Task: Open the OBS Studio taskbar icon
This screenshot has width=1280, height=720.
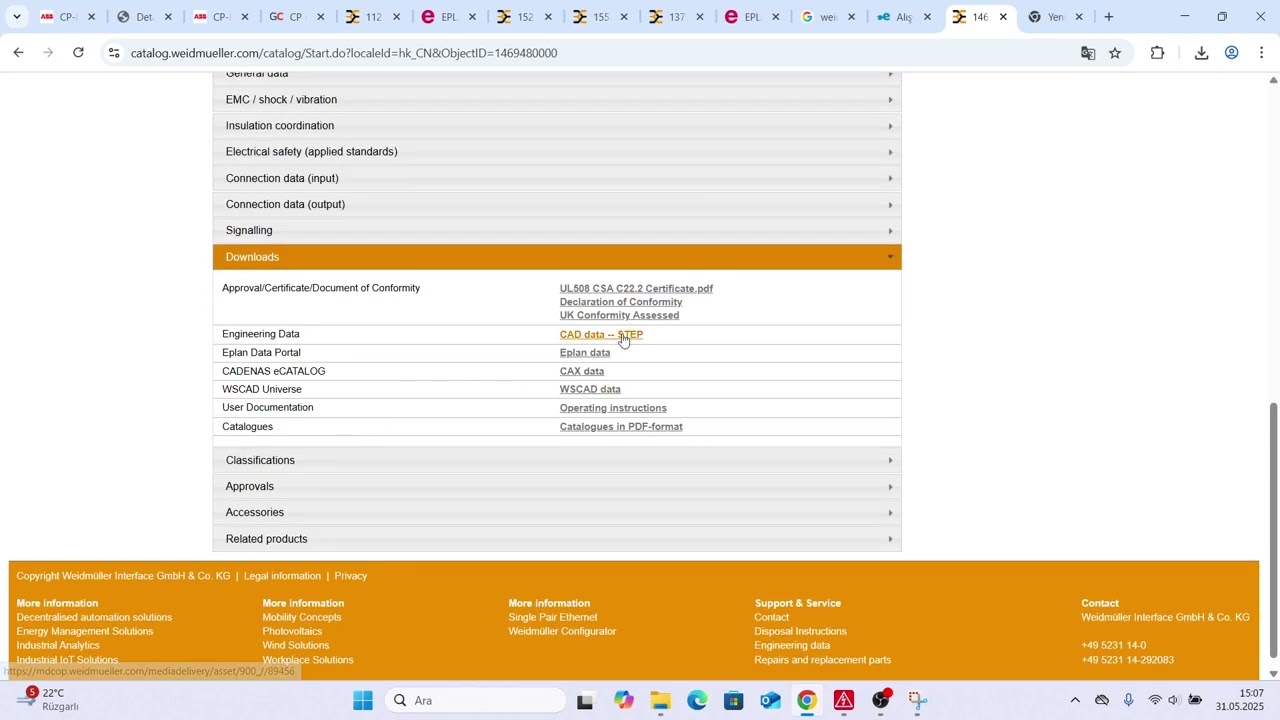Action: click(x=881, y=701)
